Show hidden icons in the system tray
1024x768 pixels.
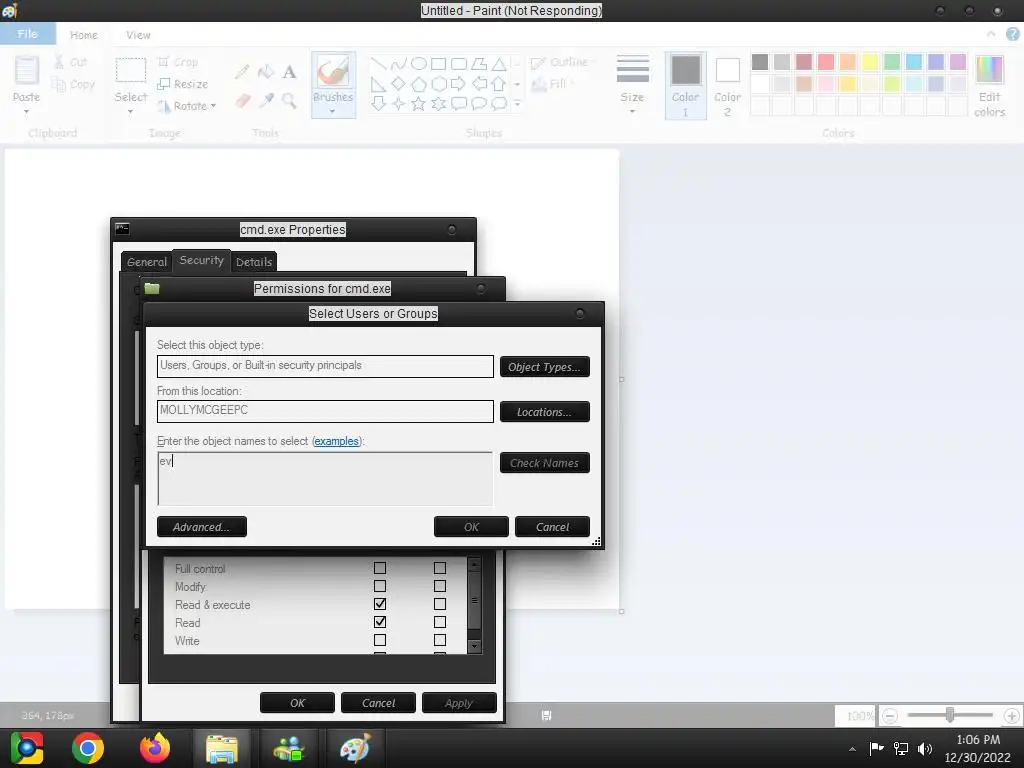coord(852,749)
